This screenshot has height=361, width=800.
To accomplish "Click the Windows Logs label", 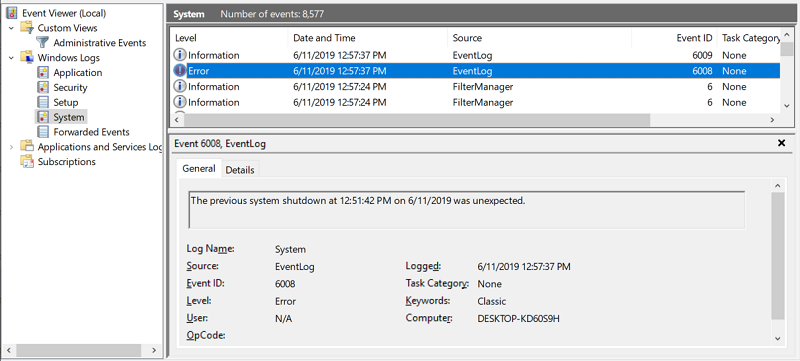I will [x=68, y=58].
